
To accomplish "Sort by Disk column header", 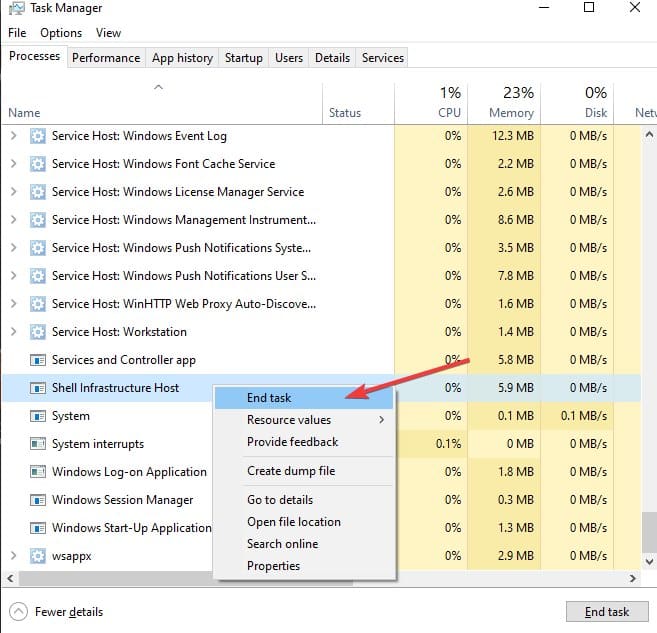I will 577,103.
